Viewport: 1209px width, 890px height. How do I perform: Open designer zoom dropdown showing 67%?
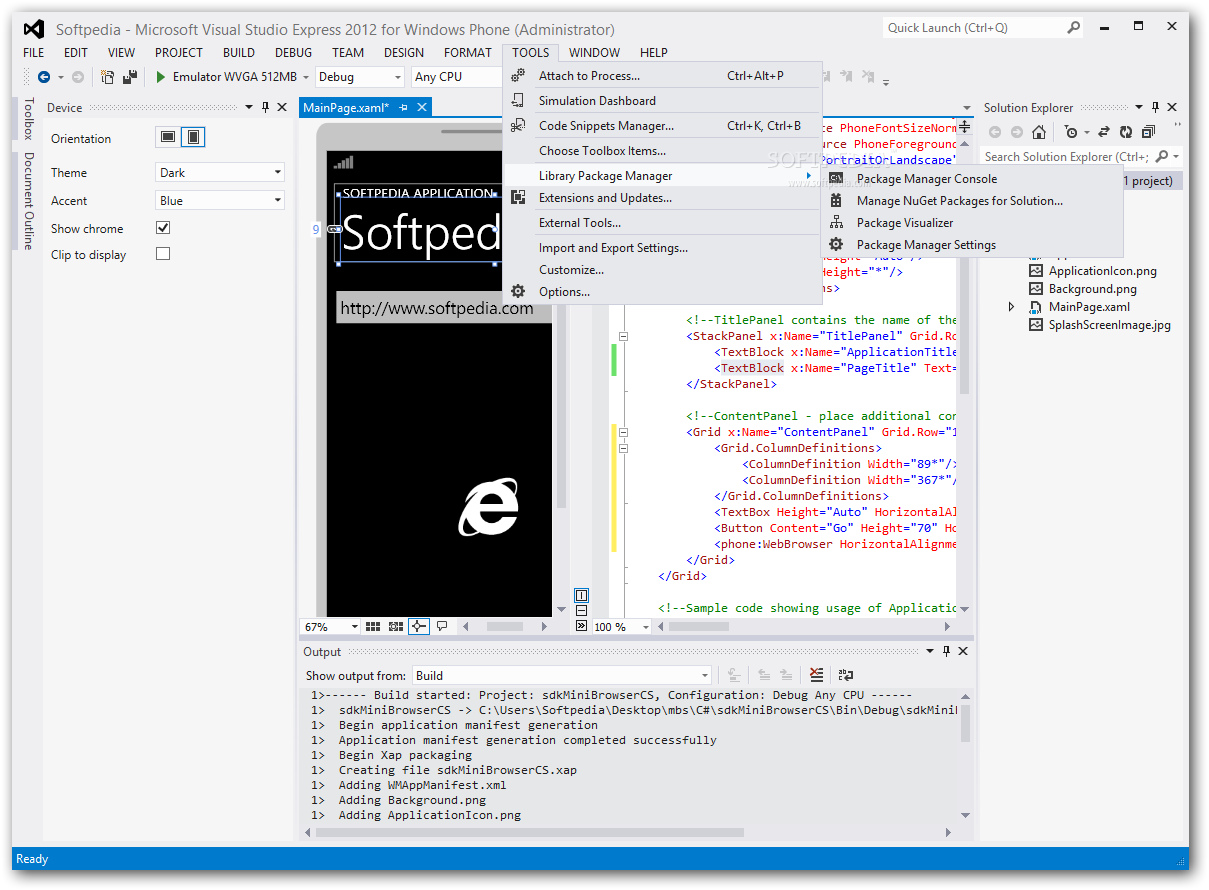(x=331, y=627)
